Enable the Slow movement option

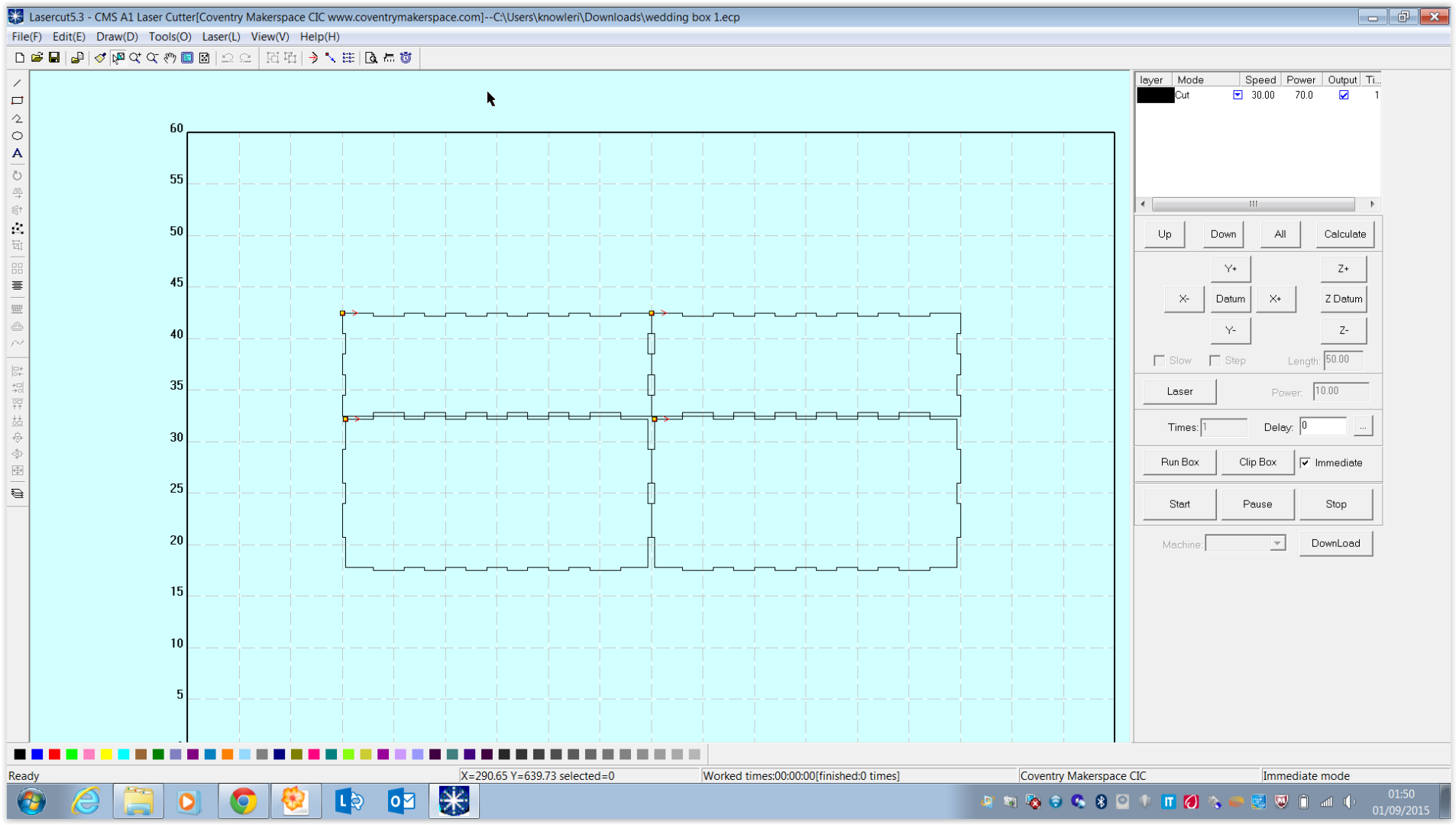[1159, 360]
